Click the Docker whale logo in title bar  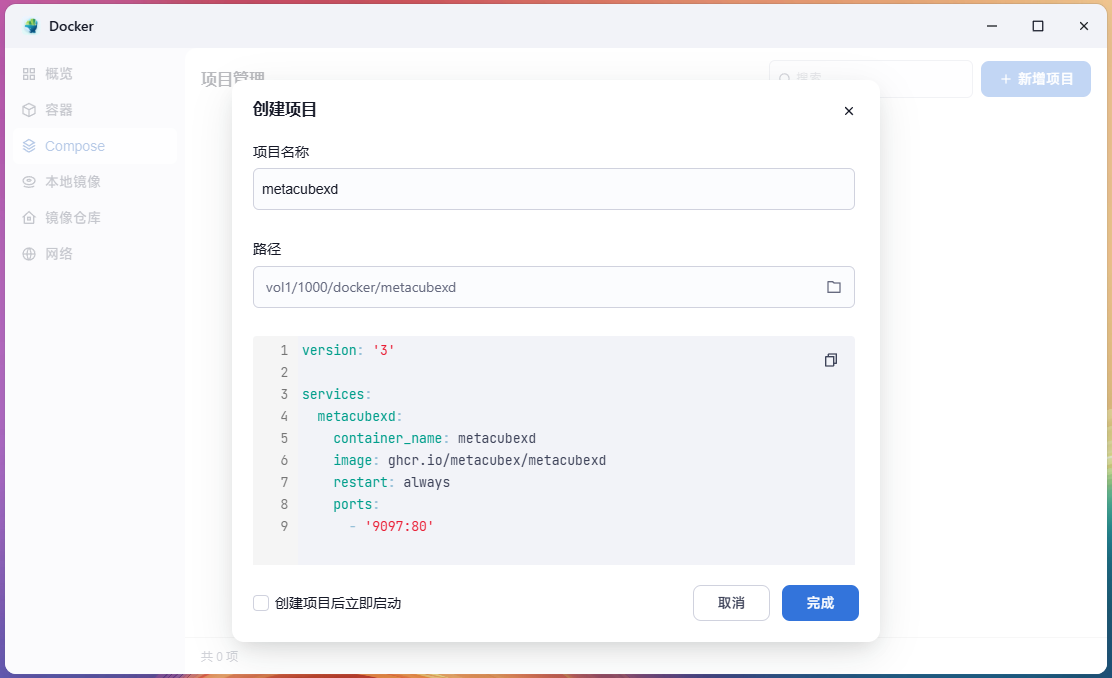tap(31, 26)
